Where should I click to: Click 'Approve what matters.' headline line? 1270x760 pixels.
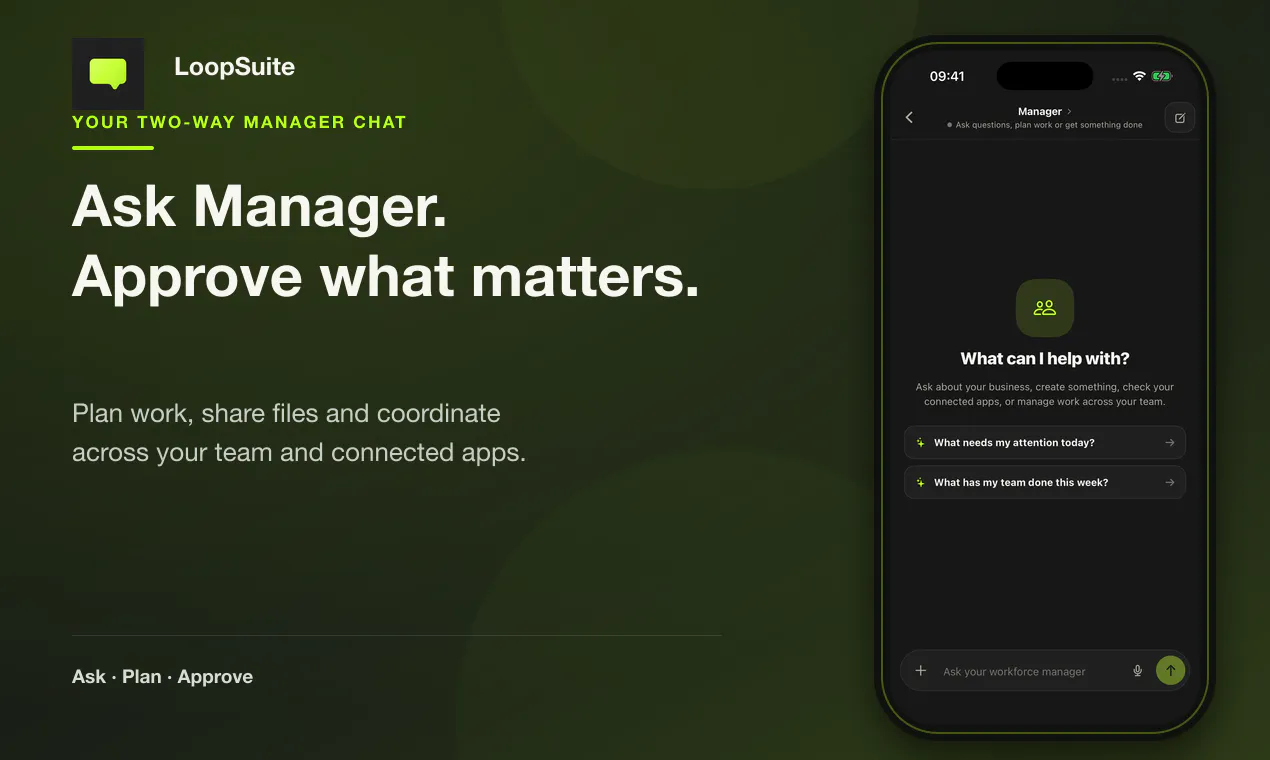(x=386, y=276)
